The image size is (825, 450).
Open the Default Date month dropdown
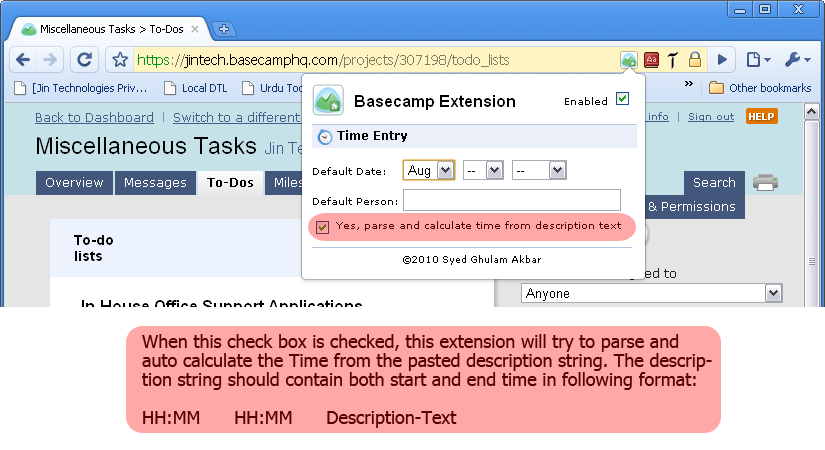click(x=429, y=171)
